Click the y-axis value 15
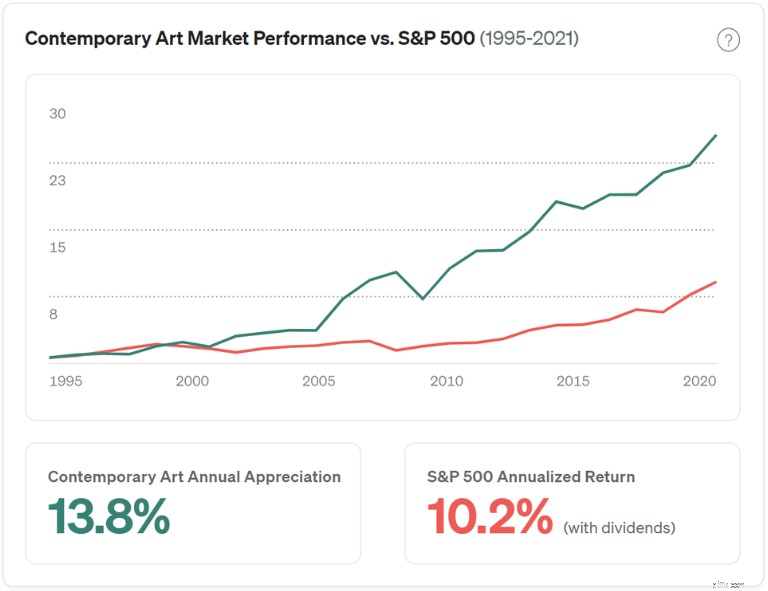 click(57, 247)
